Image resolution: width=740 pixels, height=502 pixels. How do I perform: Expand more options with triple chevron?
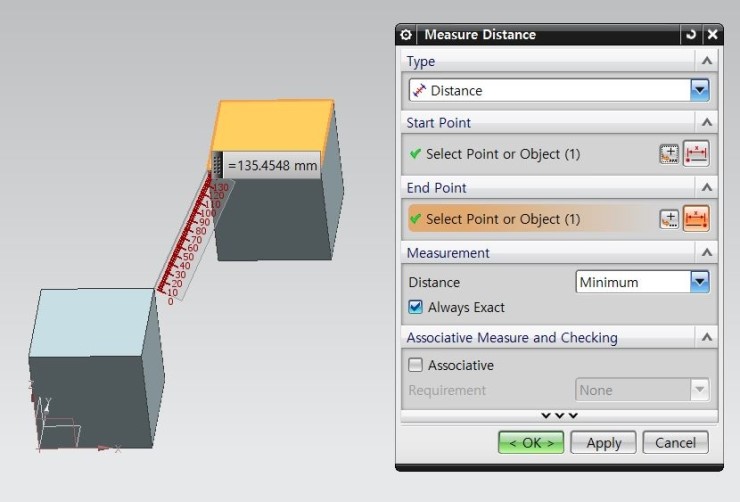(559, 415)
